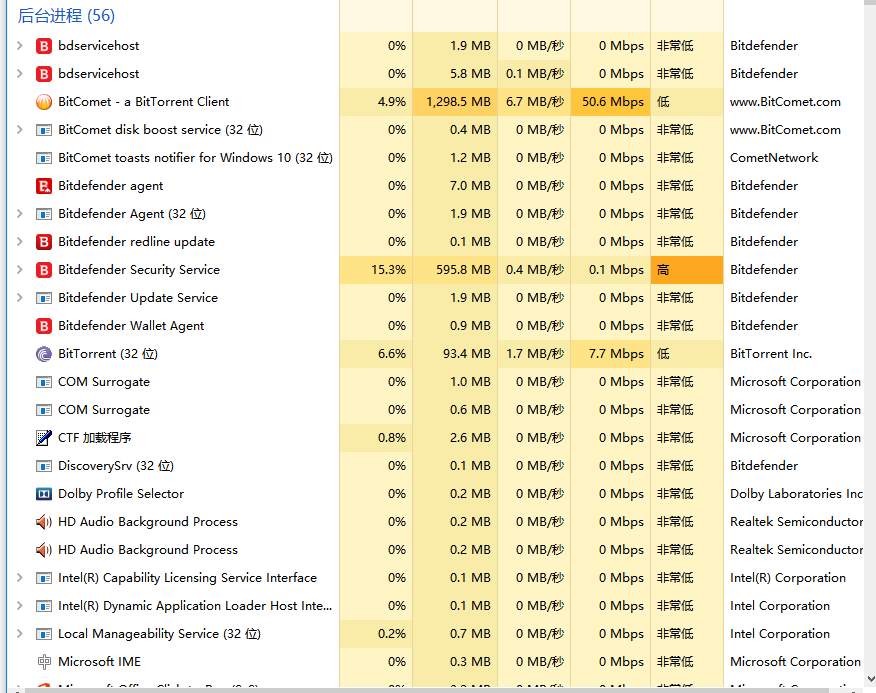Image resolution: width=876 pixels, height=693 pixels.
Task: Click the 0.8% CPU cell of CTF 加载程序
Action: coord(376,438)
